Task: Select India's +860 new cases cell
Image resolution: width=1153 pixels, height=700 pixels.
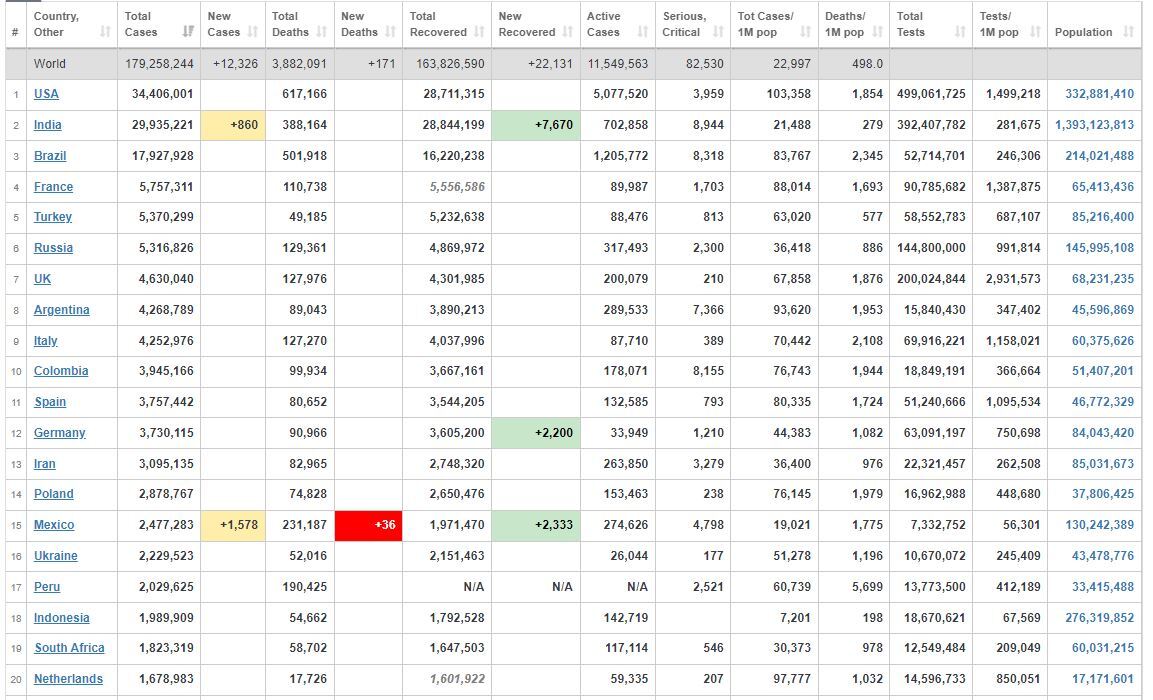Action: pyautogui.click(x=233, y=124)
